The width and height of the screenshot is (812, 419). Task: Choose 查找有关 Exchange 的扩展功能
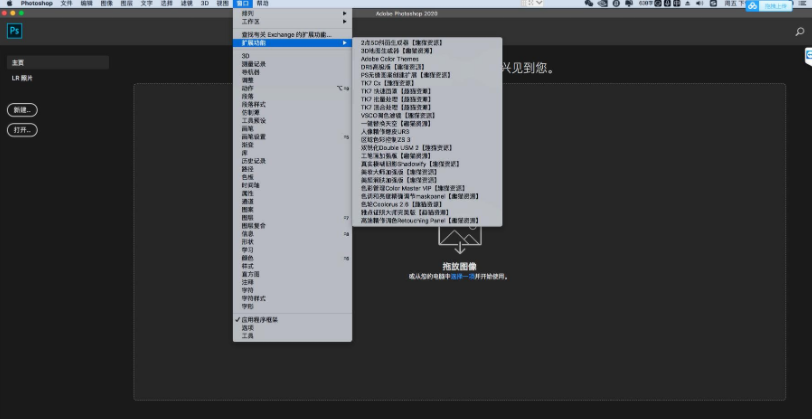pos(292,35)
